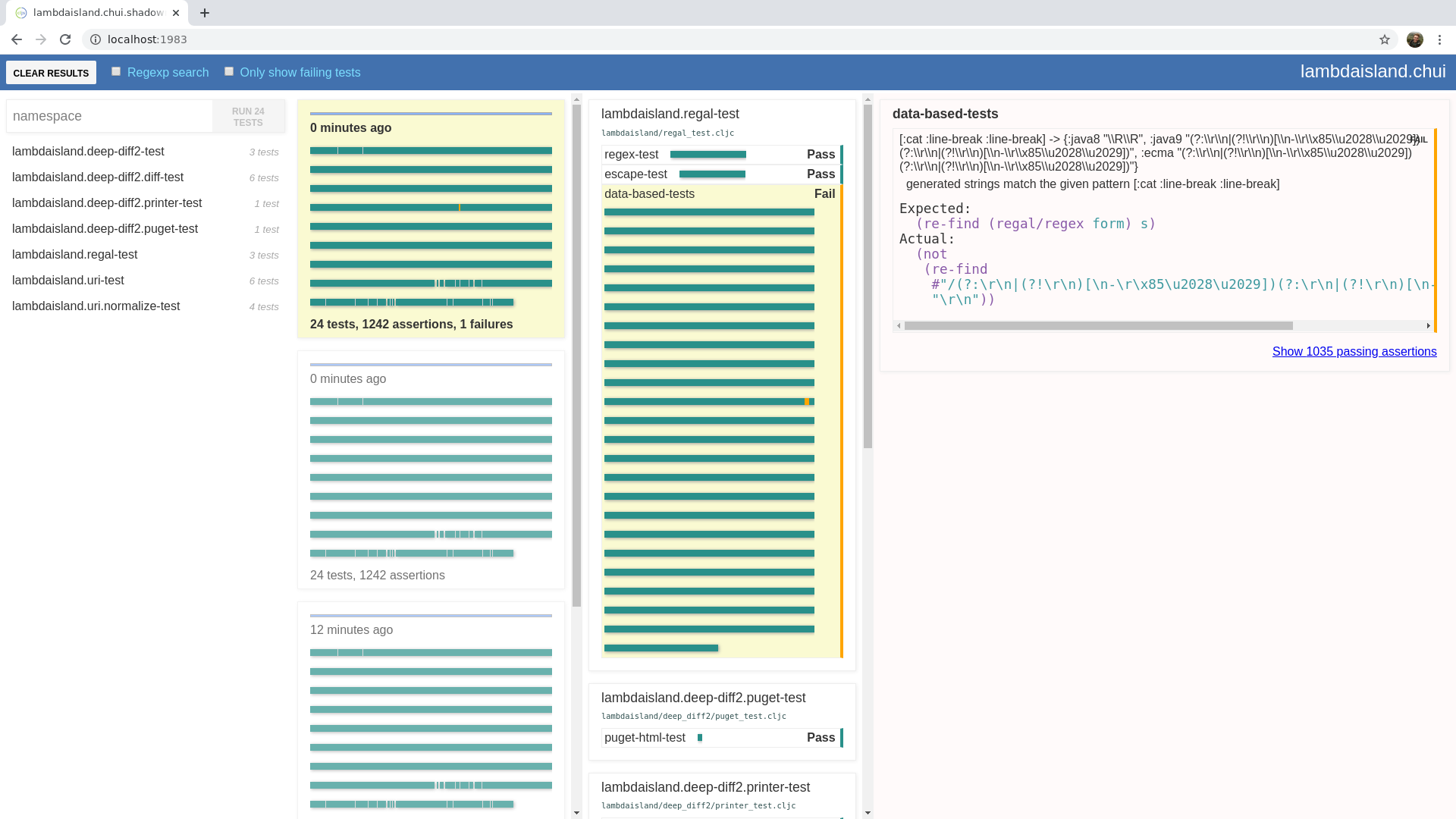The image size is (1456, 819).
Task: Click the browser forward arrow
Action: pyautogui.click(x=41, y=39)
